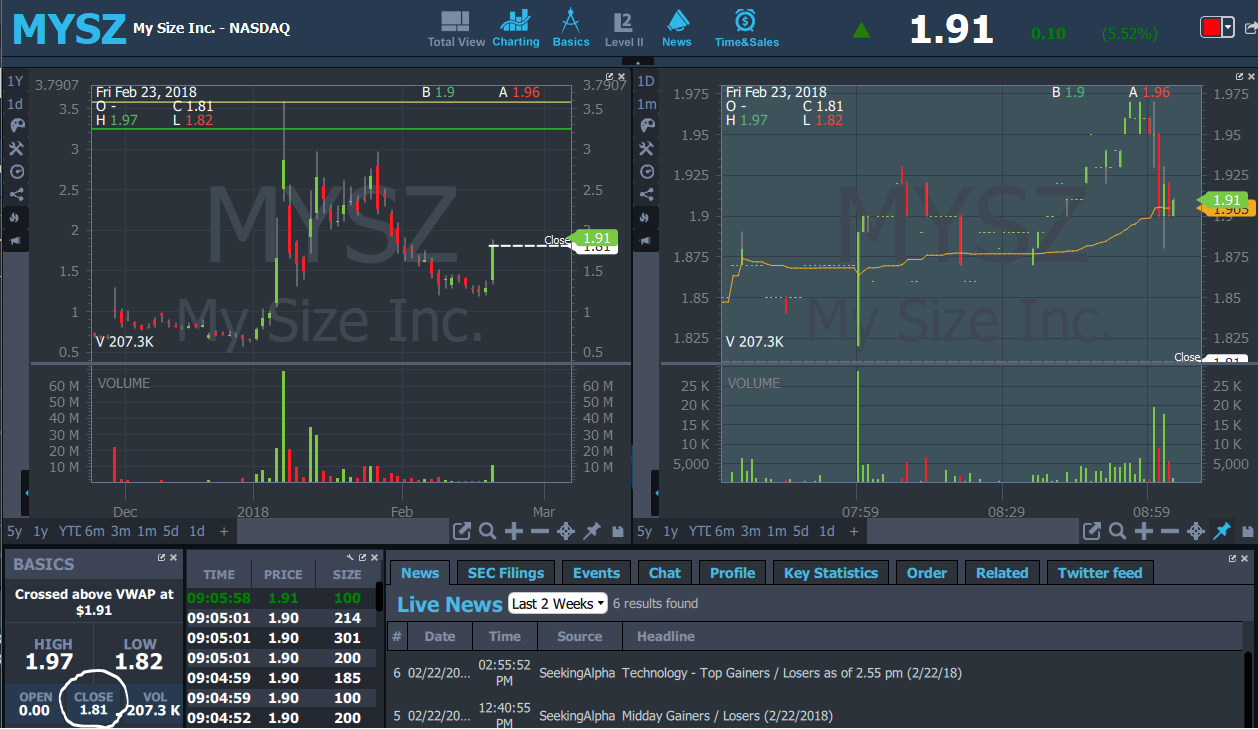Open the Charting view
Viewport: 1258px width, 729px height.
click(x=516, y=28)
